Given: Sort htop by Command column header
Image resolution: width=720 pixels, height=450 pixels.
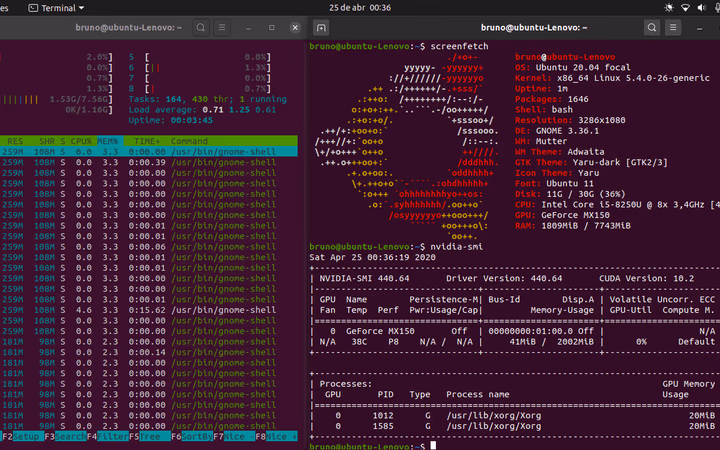Looking at the screenshot, I should 189,141.
